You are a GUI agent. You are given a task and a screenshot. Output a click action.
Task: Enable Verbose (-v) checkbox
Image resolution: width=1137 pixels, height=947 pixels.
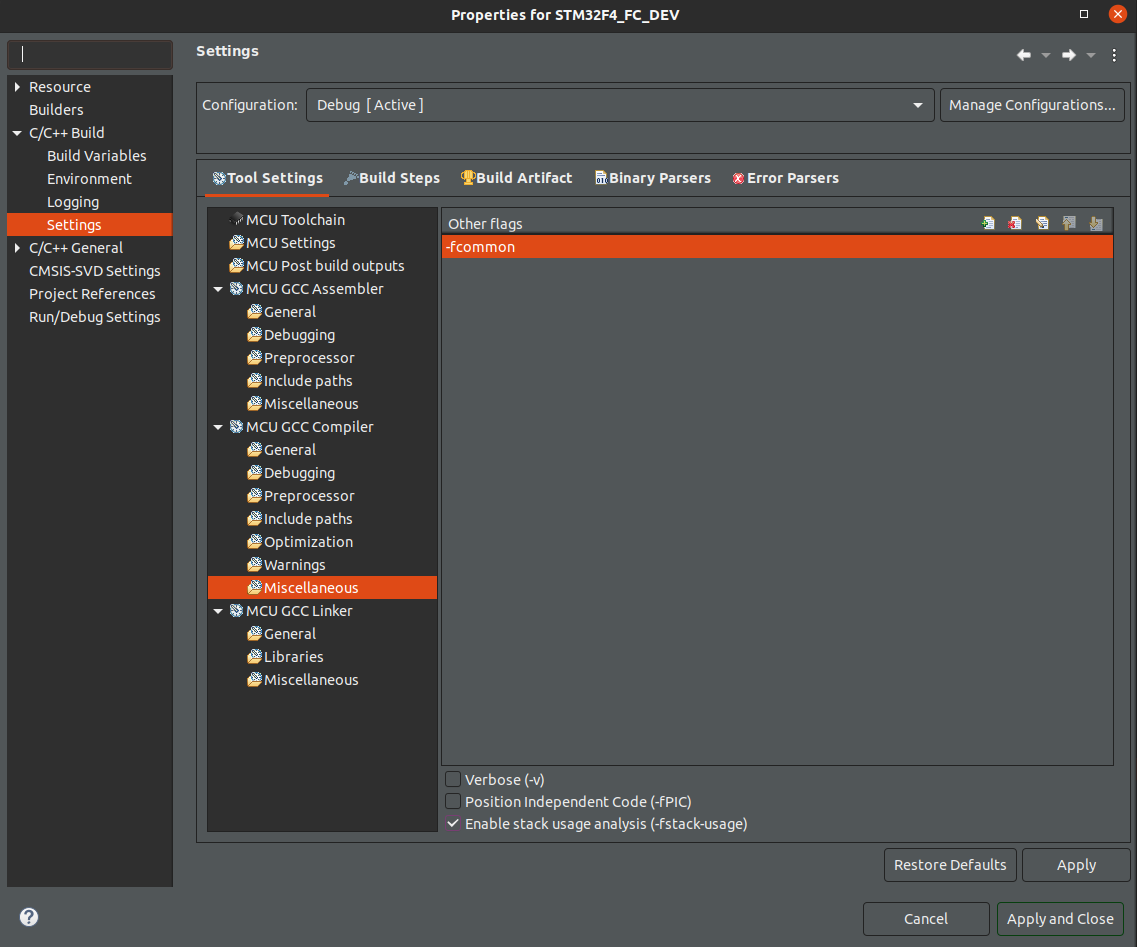coord(453,779)
